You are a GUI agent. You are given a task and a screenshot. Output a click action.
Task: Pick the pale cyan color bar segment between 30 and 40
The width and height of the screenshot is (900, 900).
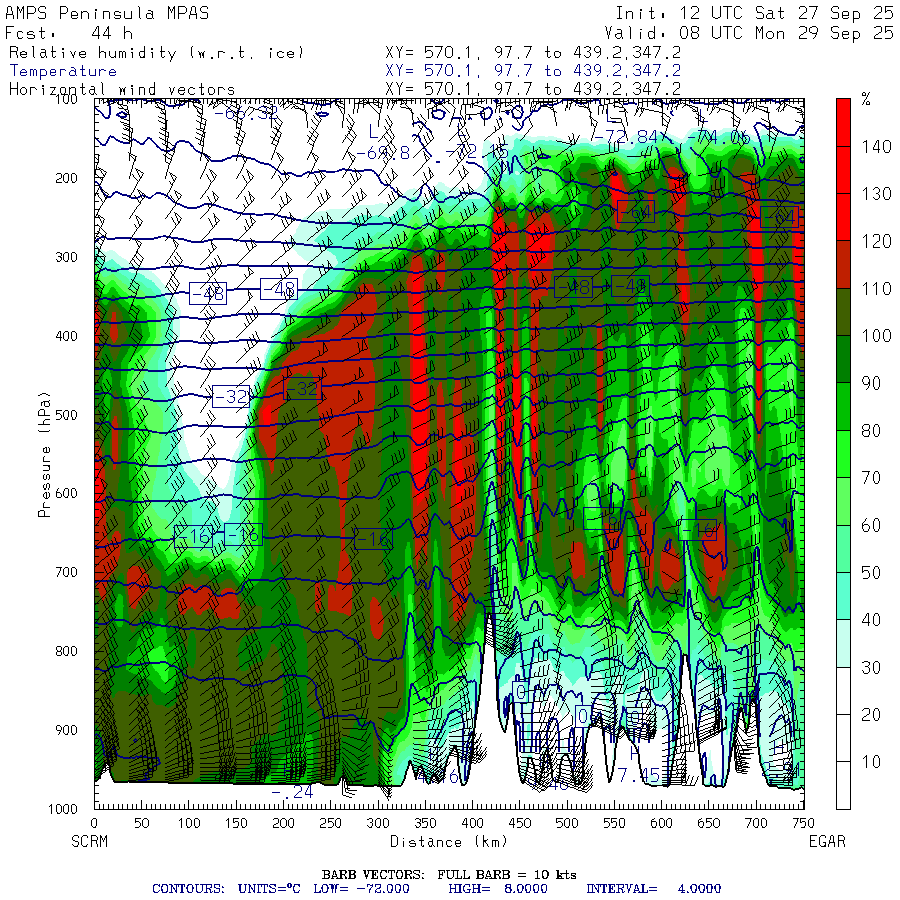pos(843,643)
